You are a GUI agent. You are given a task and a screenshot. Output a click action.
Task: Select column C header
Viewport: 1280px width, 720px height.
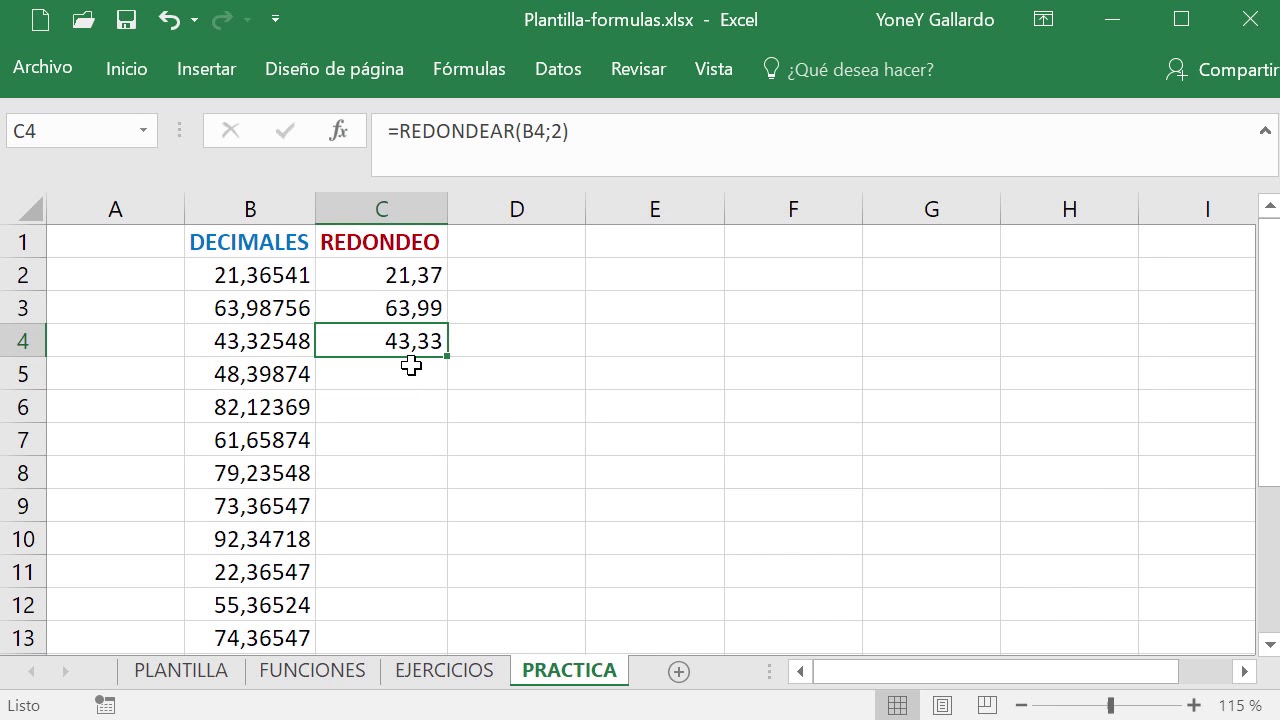pyautogui.click(x=381, y=209)
